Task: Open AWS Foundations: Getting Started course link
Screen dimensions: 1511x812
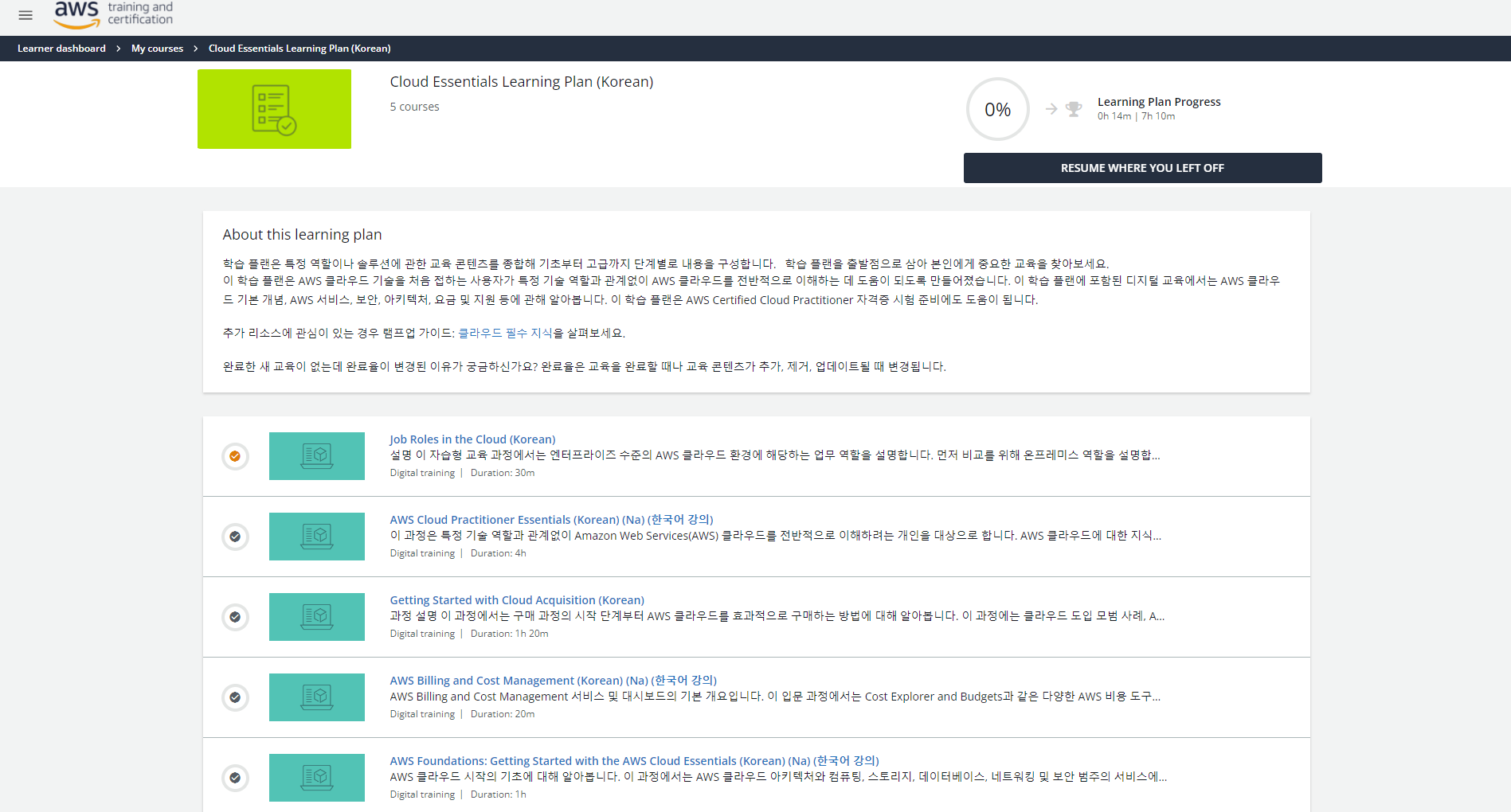Action: tap(634, 761)
